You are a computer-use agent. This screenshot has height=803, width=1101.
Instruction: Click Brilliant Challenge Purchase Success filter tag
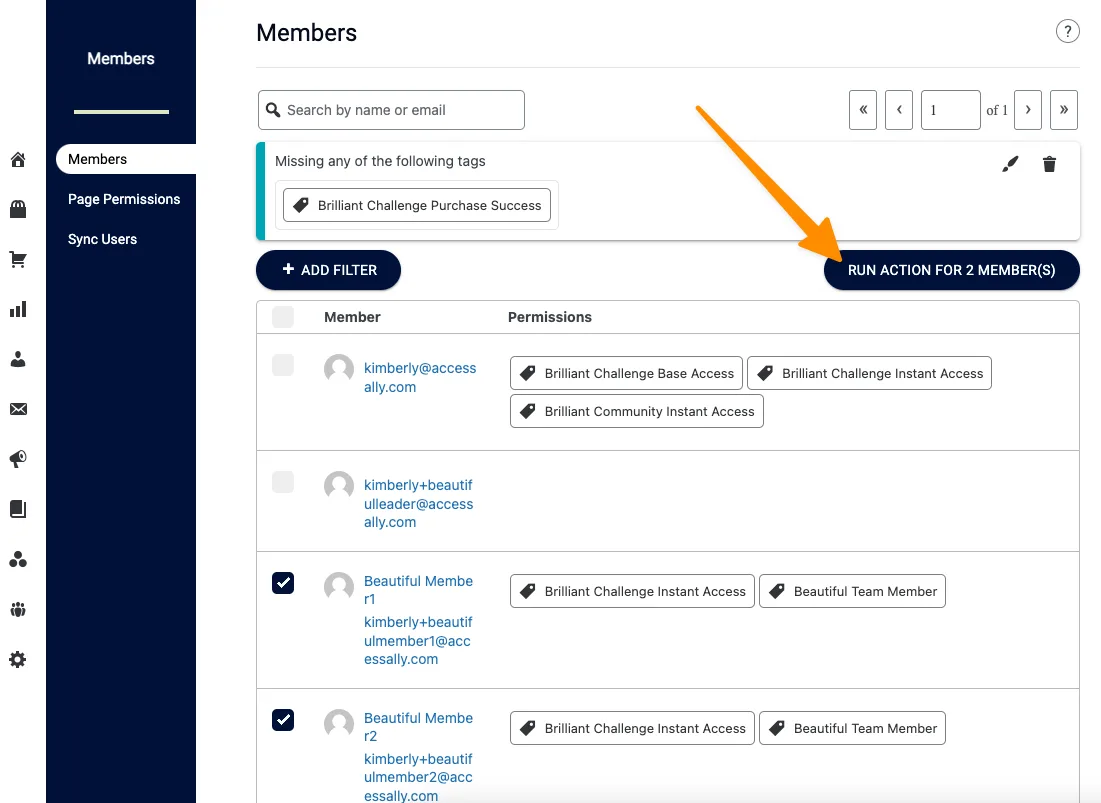(x=417, y=206)
